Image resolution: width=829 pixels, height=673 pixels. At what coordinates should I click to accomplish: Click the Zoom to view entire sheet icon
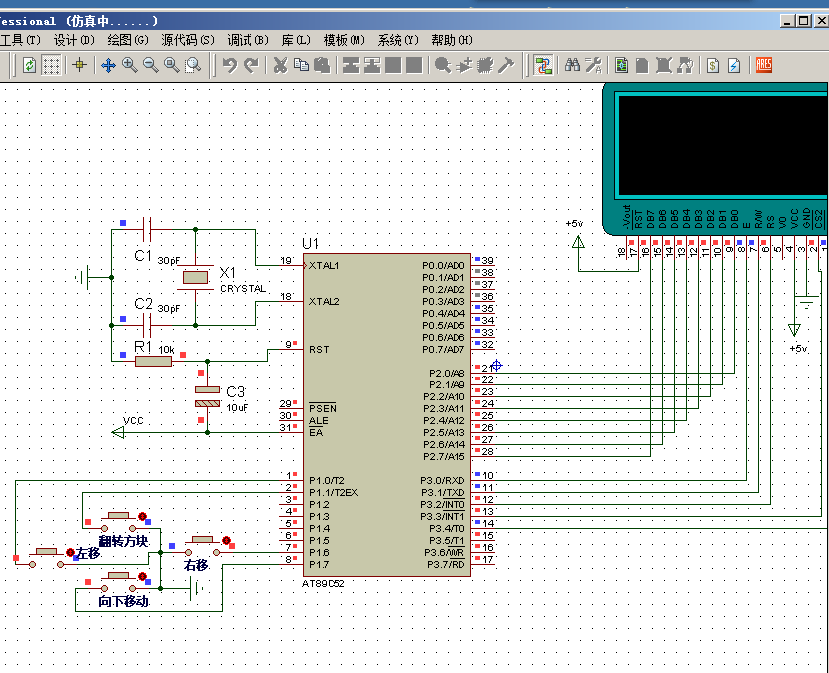(x=172, y=65)
